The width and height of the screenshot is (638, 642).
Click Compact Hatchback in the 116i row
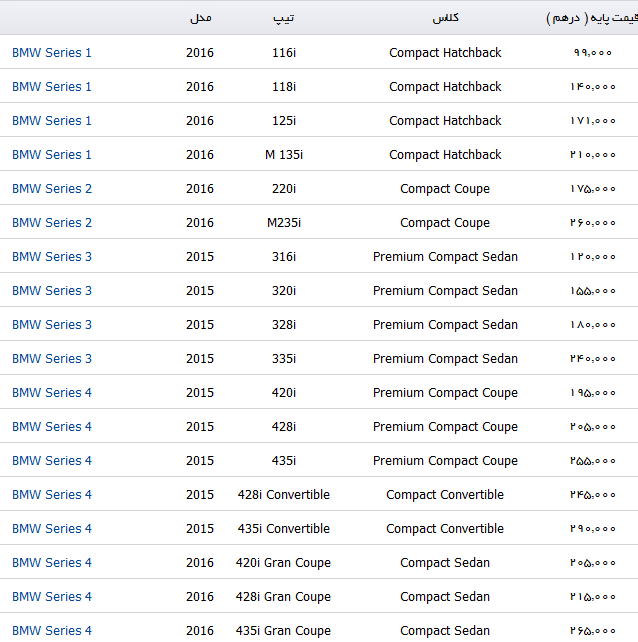tap(445, 53)
